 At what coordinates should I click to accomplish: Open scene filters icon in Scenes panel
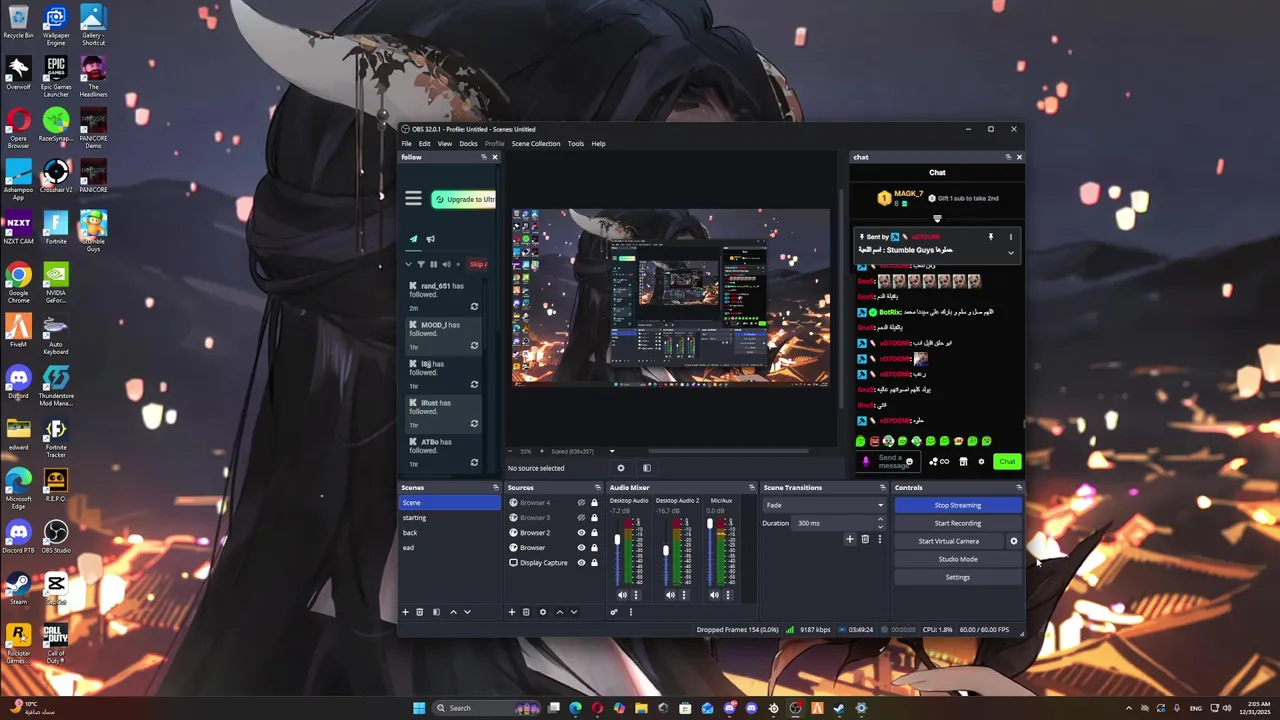(436, 612)
